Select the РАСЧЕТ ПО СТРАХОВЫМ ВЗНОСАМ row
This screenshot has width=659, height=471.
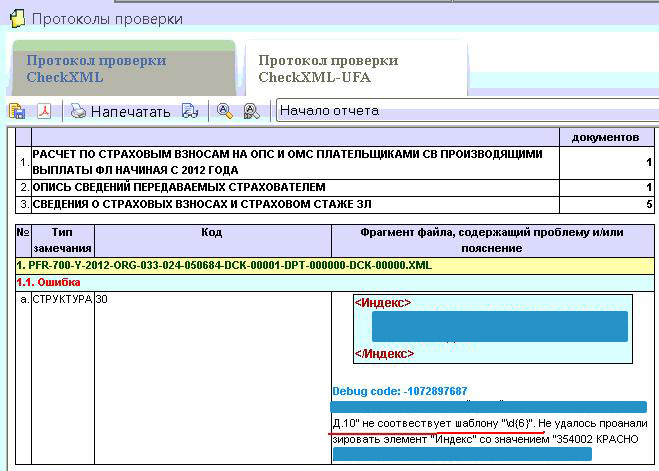coord(335,162)
